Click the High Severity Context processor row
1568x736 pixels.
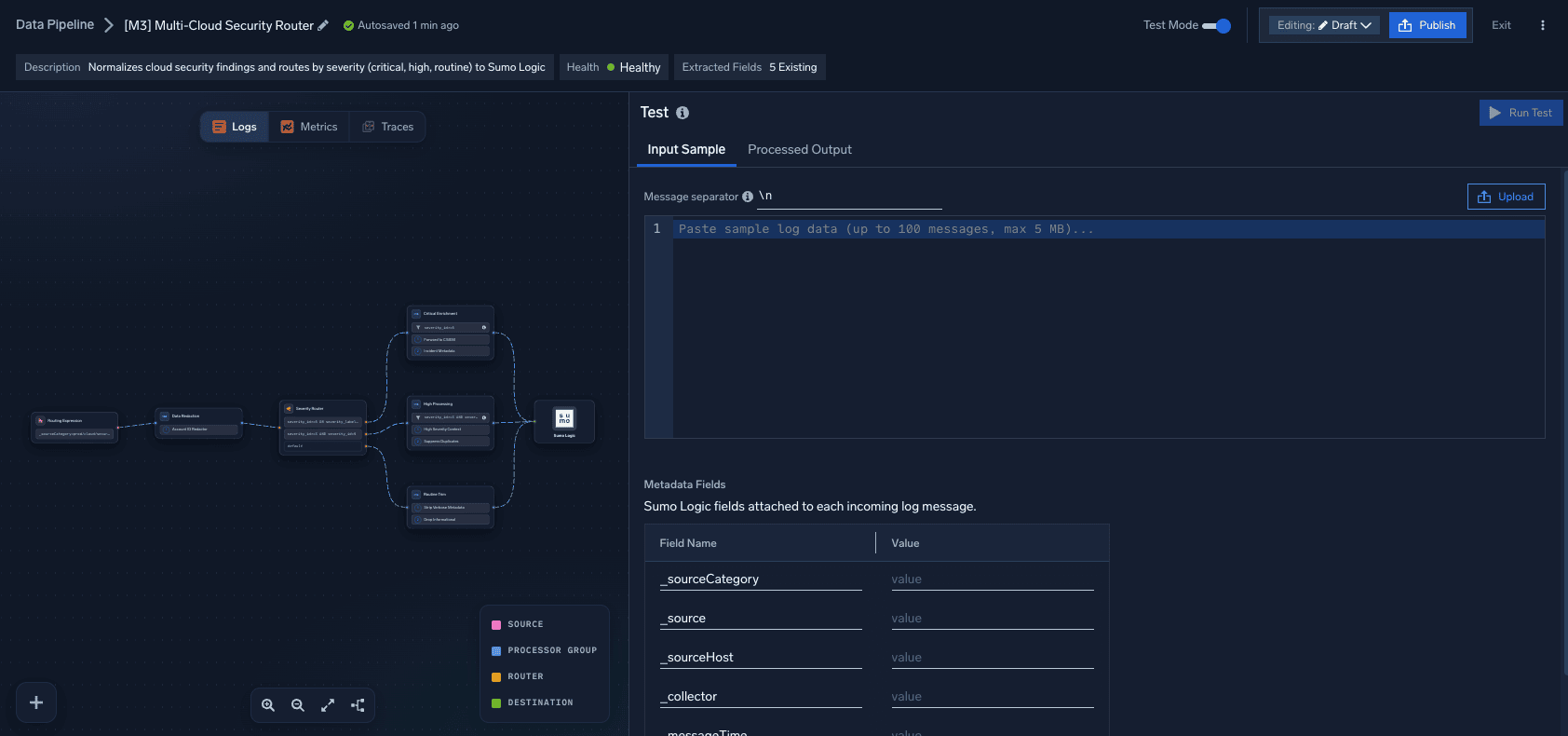coord(451,429)
